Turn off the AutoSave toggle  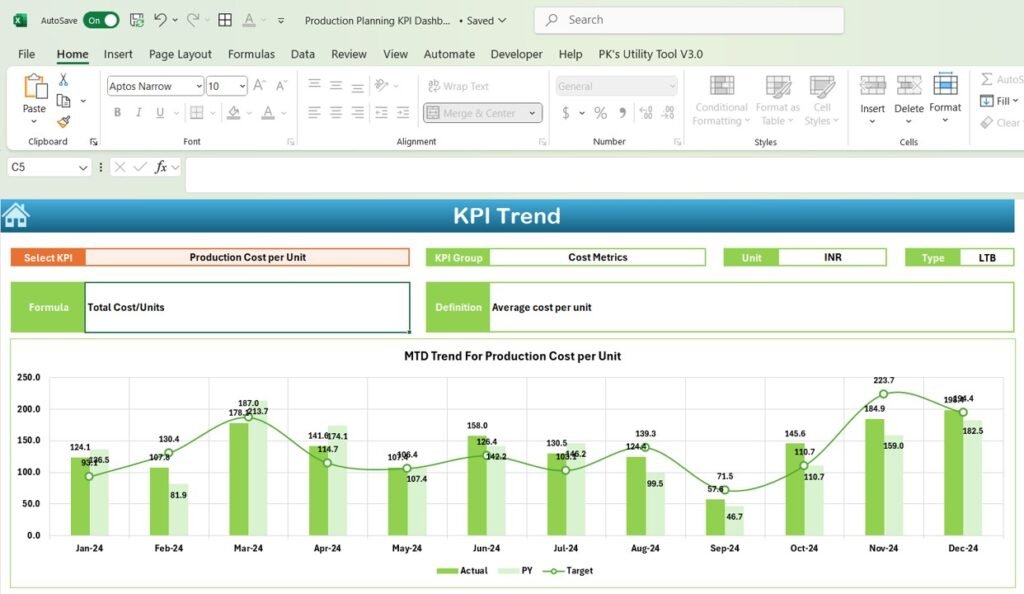(103, 19)
